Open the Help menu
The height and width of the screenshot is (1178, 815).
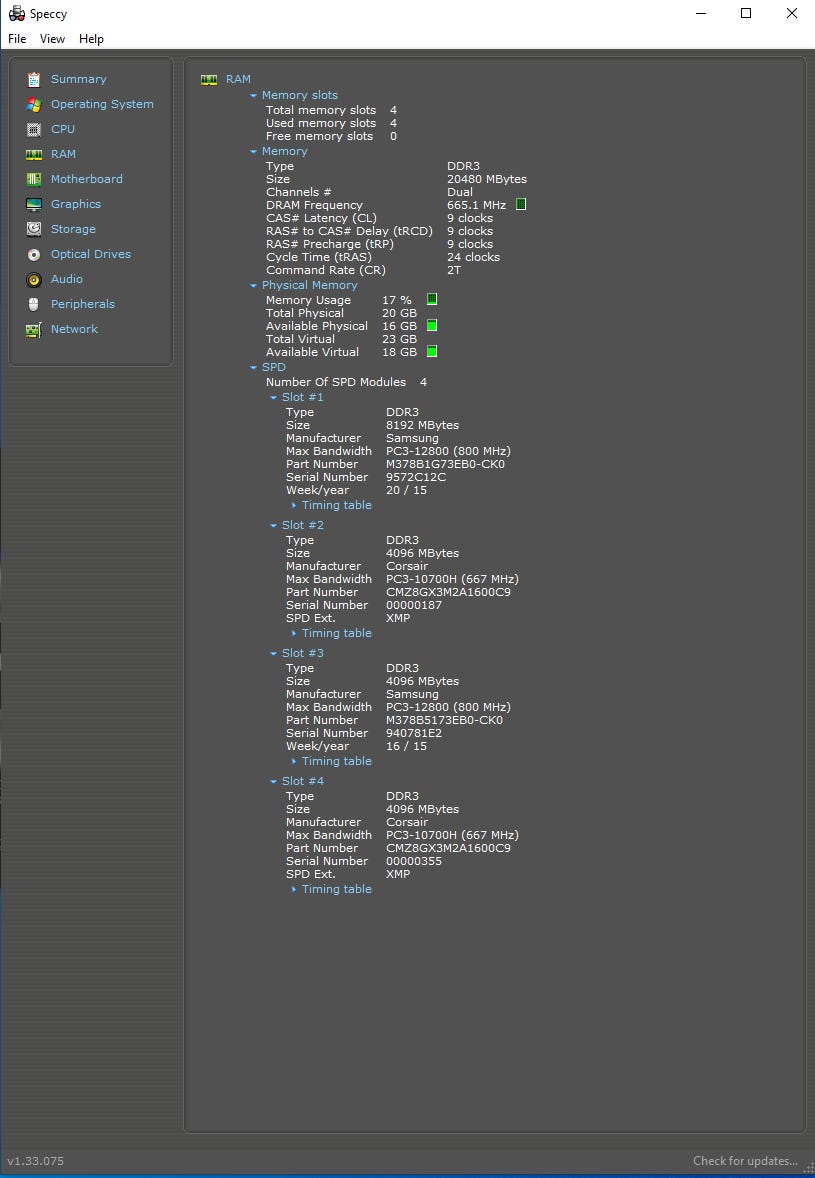pyautogui.click(x=92, y=39)
